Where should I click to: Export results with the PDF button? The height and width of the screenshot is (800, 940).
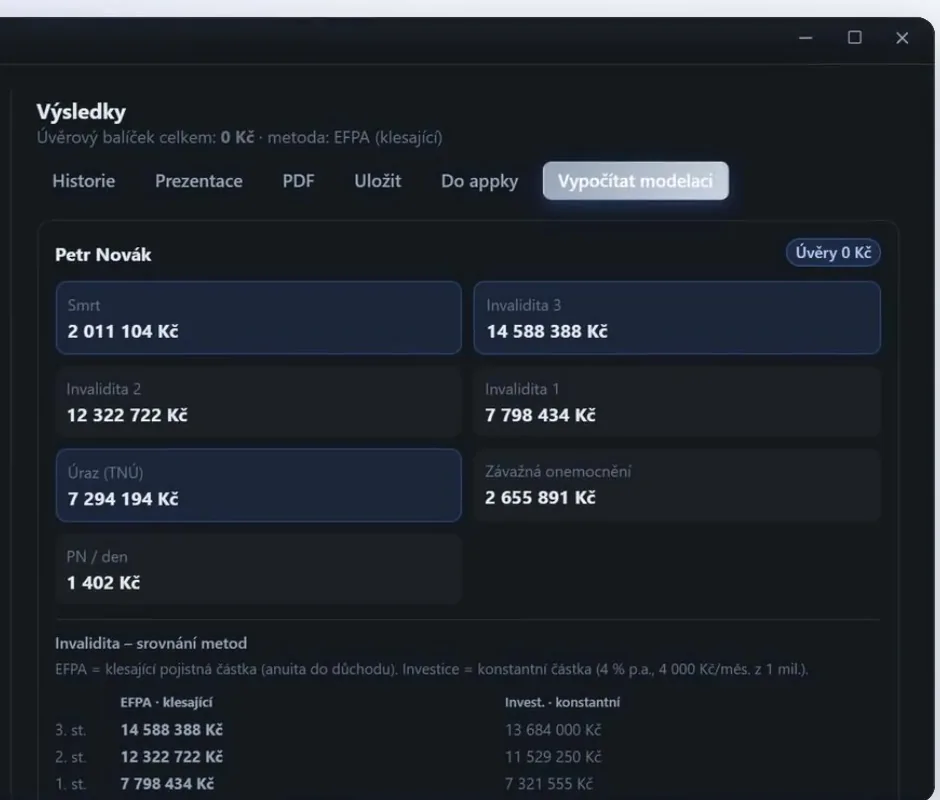tap(298, 181)
